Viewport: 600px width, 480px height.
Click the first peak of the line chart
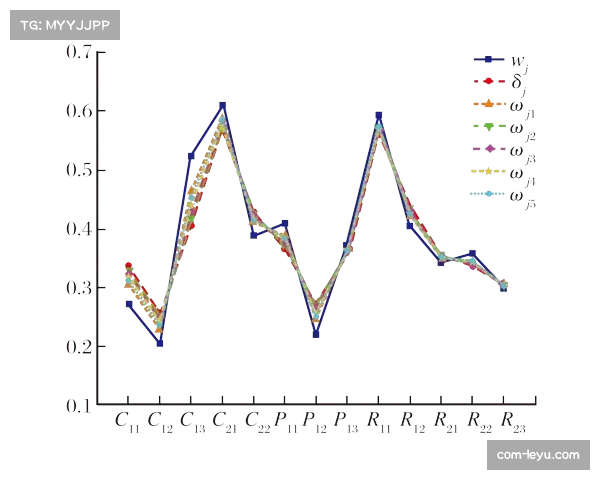tap(222, 118)
